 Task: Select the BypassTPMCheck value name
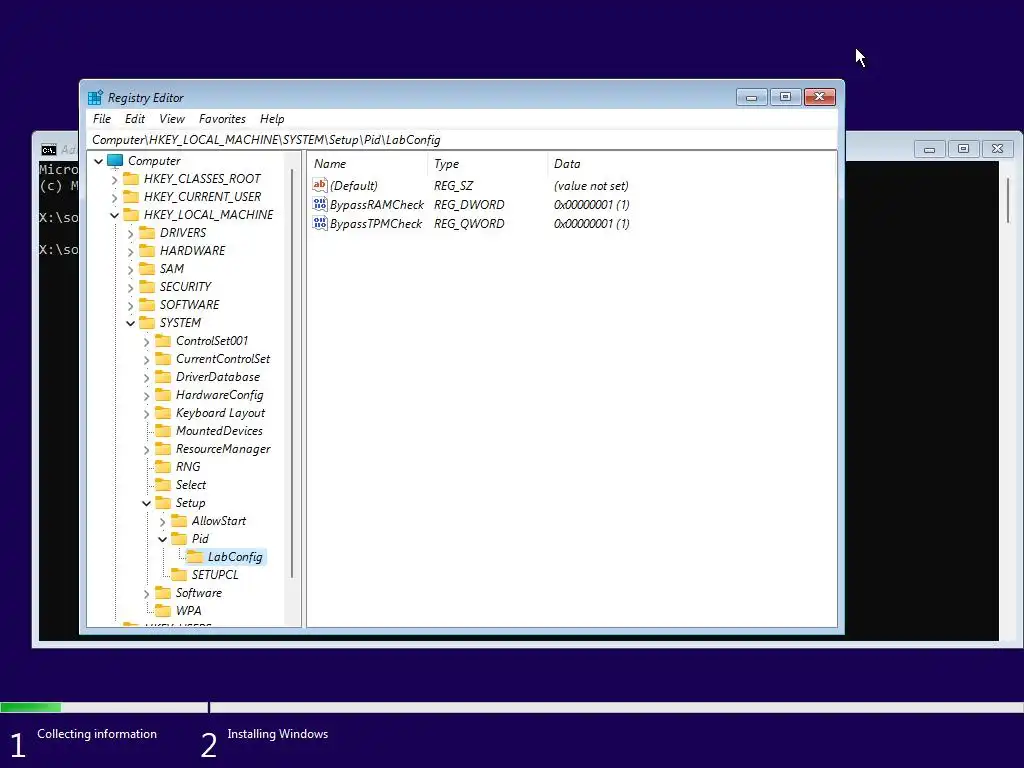[376, 224]
